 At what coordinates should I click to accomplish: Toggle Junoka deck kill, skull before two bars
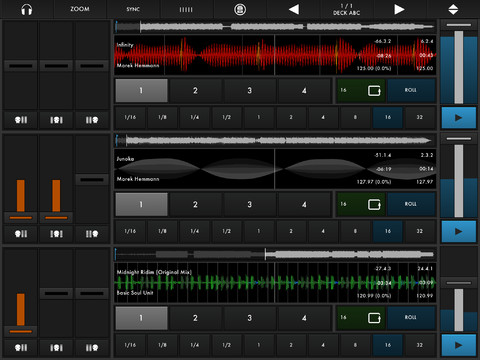(x=21, y=234)
